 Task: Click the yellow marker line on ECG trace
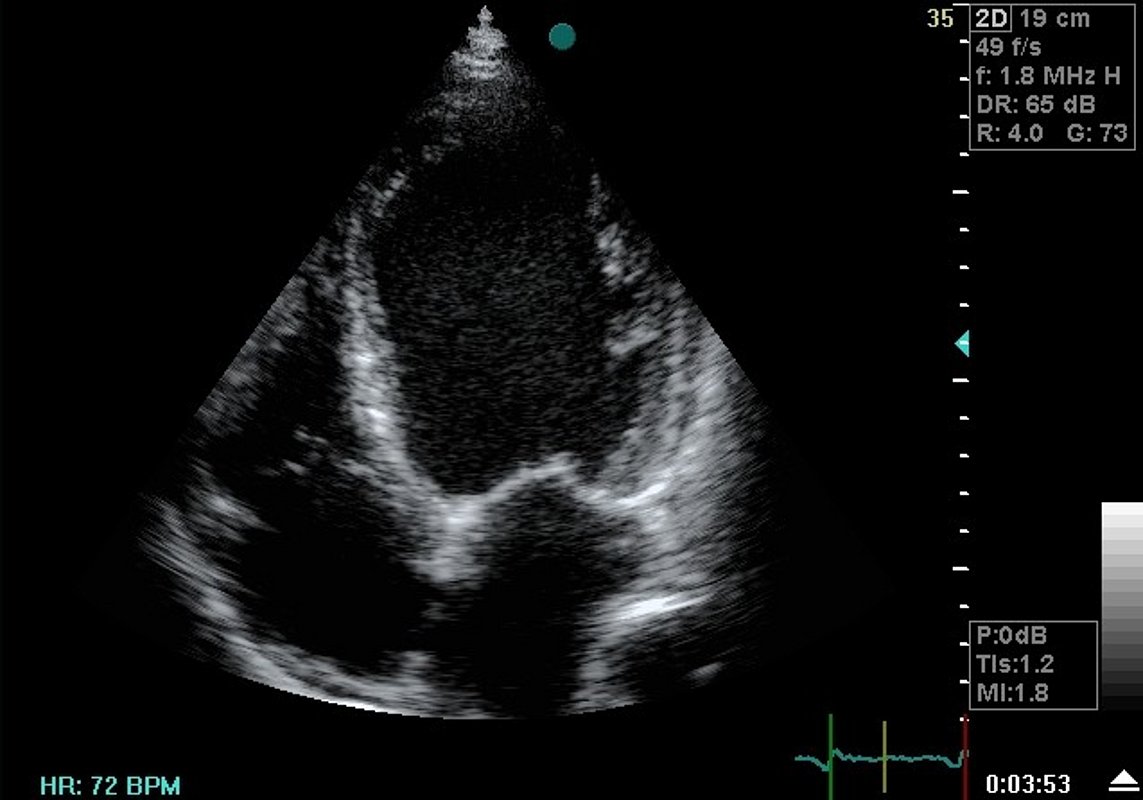pos(884,757)
